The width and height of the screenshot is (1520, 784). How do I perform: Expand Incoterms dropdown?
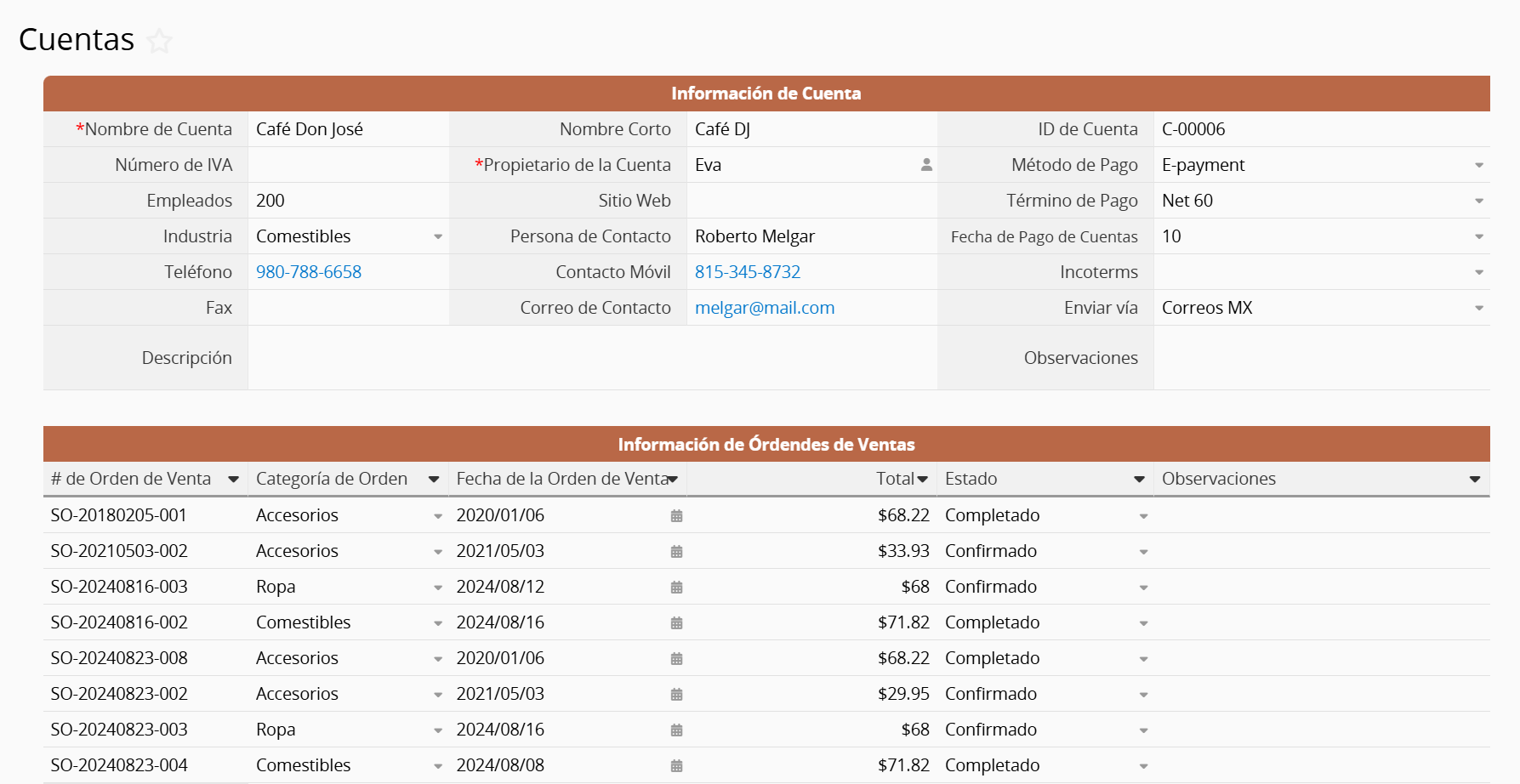tap(1479, 273)
